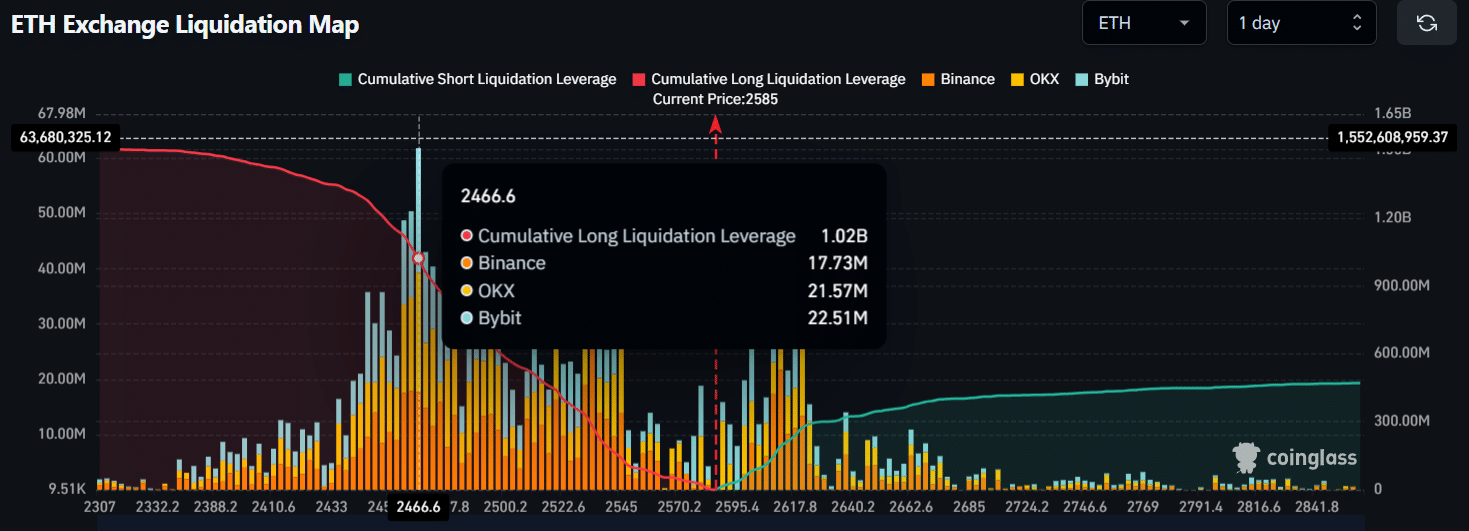Click the 2307 x-axis price label
The height and width of the screenshot is (531, 1469).
[x=100, y=507]
